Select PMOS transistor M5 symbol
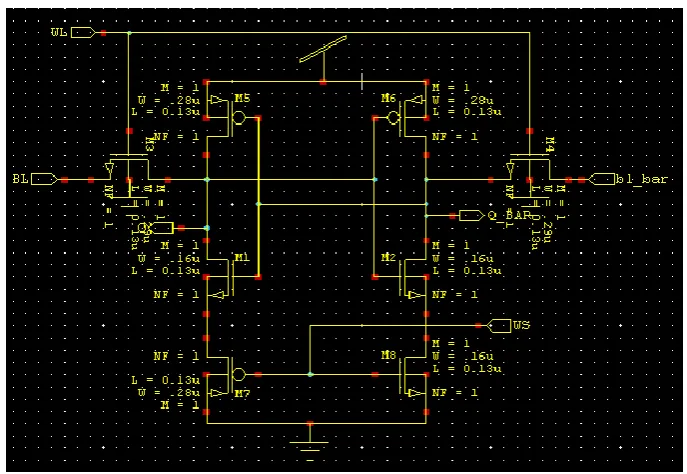 tap(228, 118)
